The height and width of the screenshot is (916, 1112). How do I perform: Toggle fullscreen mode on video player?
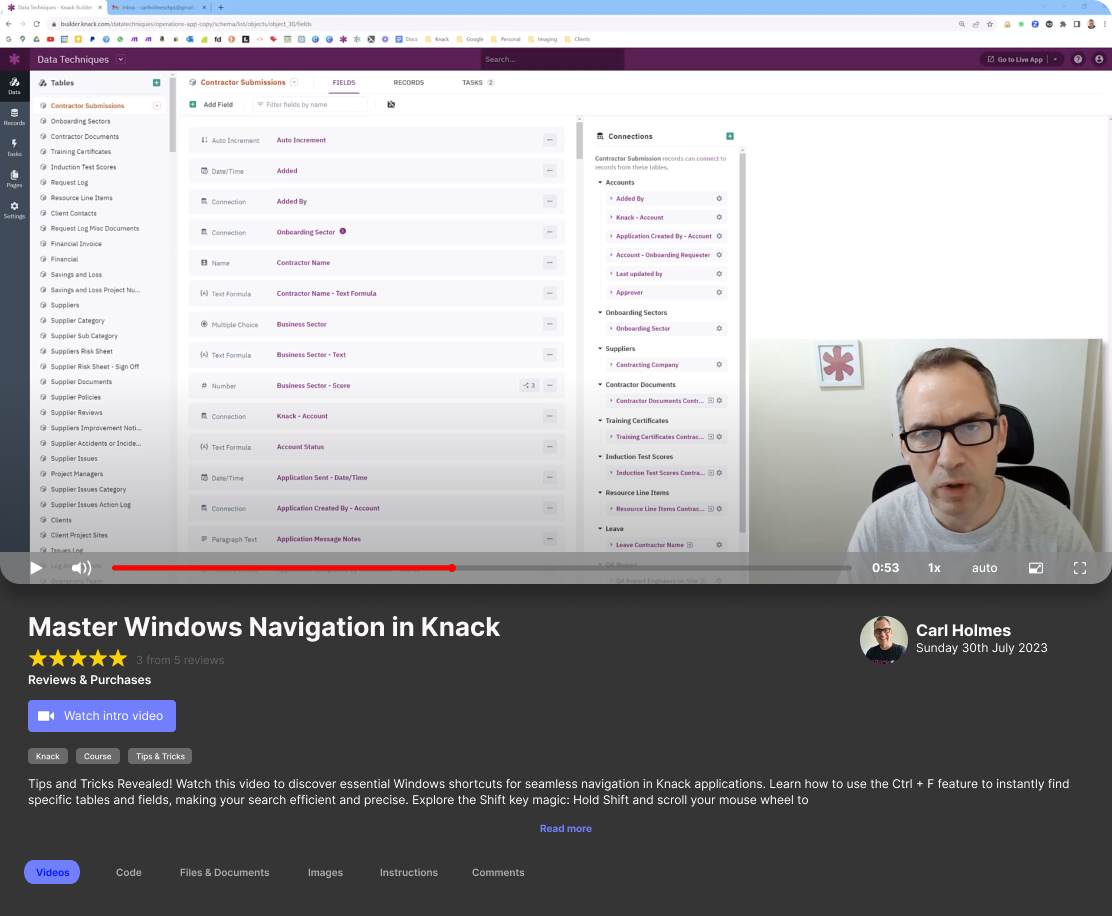click(x=1079, y=568)
